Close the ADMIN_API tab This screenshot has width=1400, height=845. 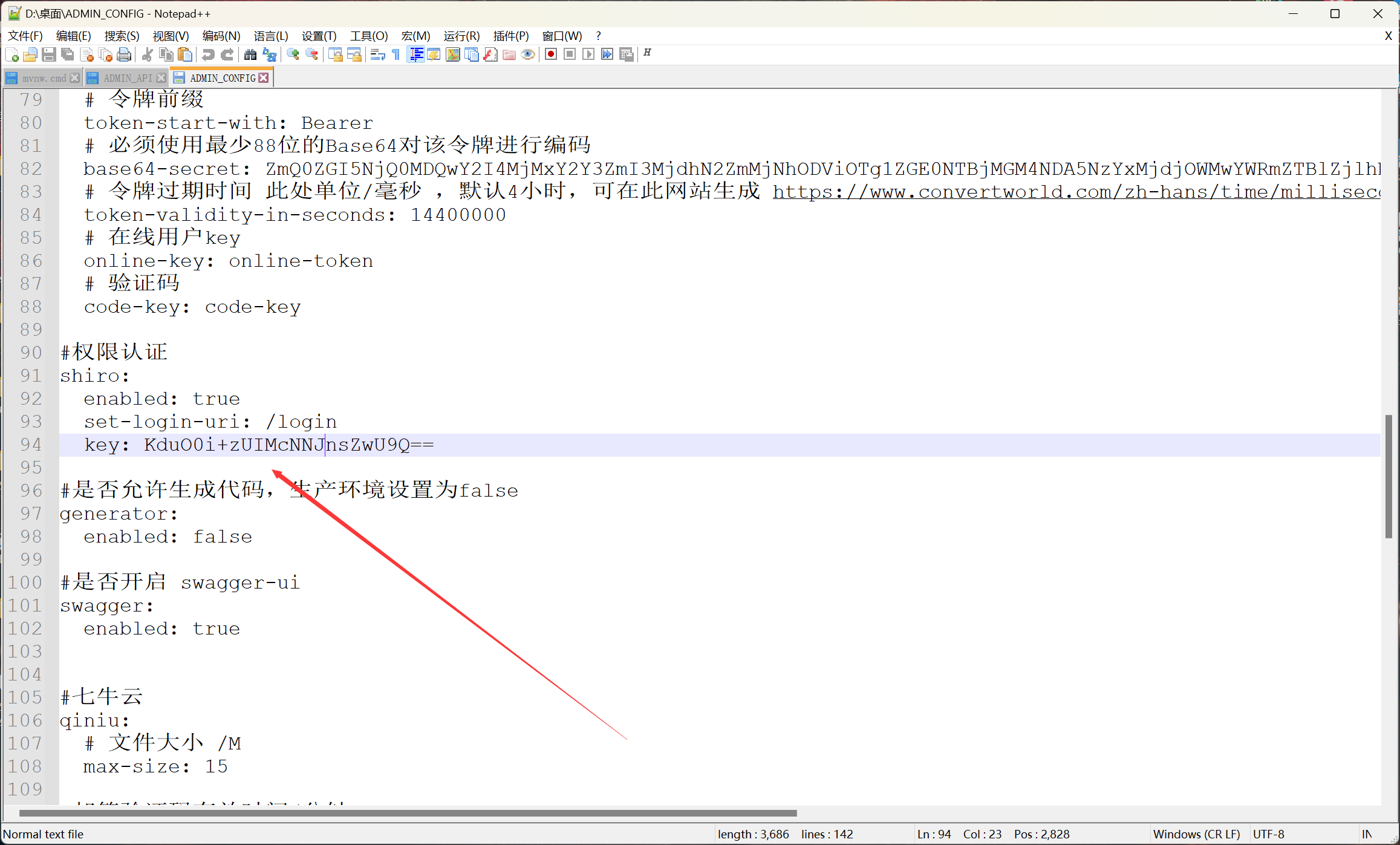(x=161, y=78)
